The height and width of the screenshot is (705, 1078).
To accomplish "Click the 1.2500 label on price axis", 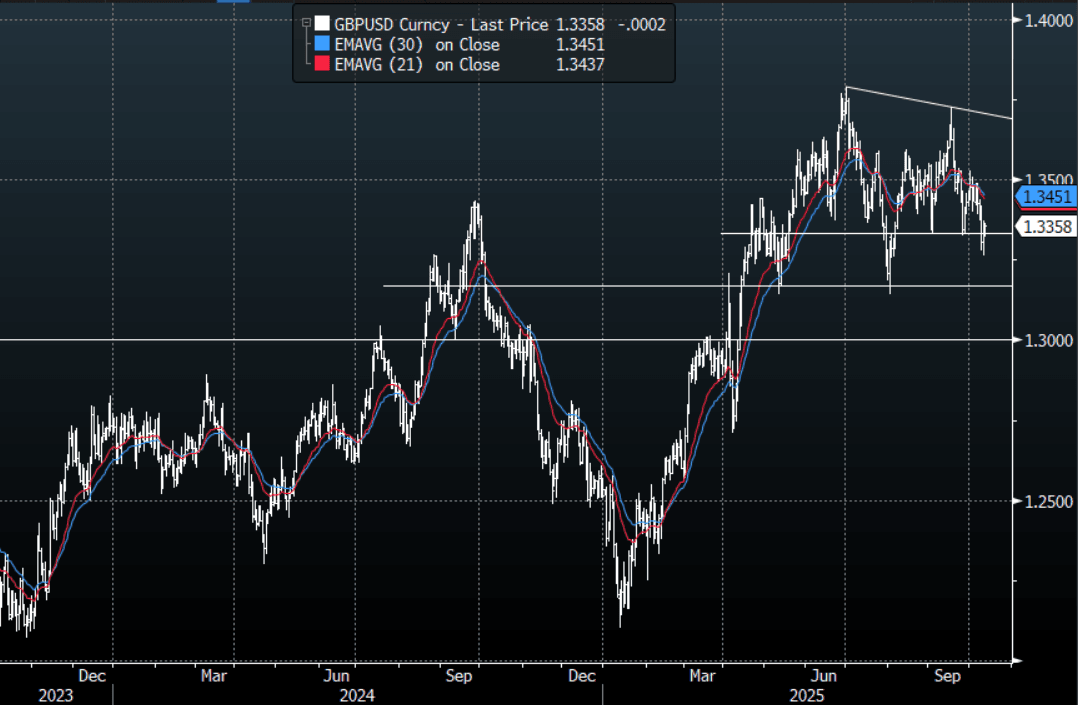I will [x=1047, y=500].
